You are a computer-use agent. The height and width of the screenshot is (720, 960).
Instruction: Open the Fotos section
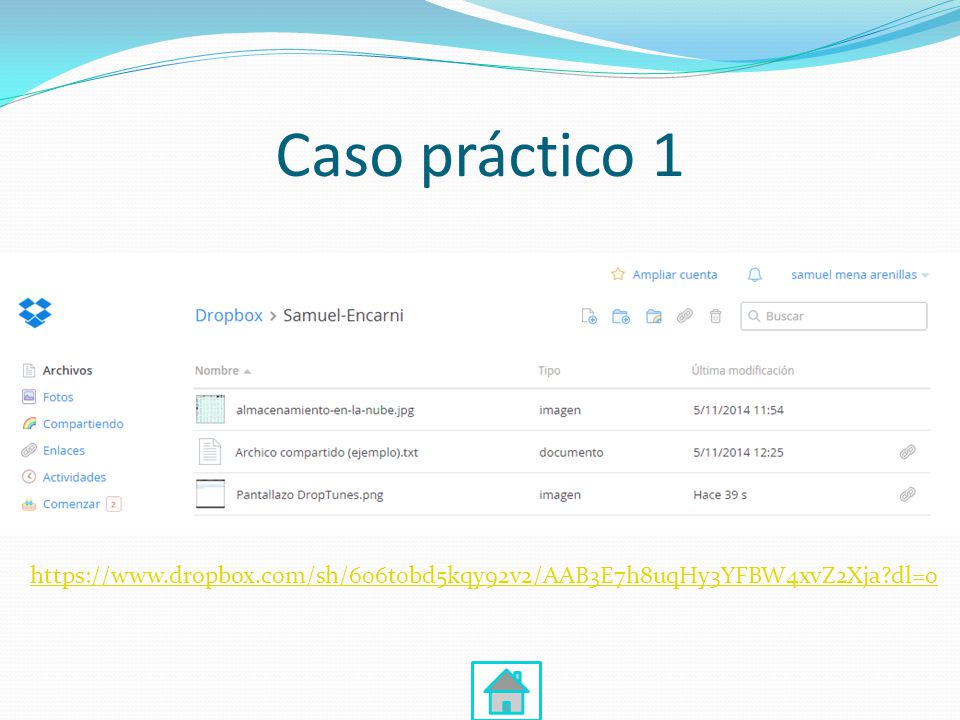point(58,397)
